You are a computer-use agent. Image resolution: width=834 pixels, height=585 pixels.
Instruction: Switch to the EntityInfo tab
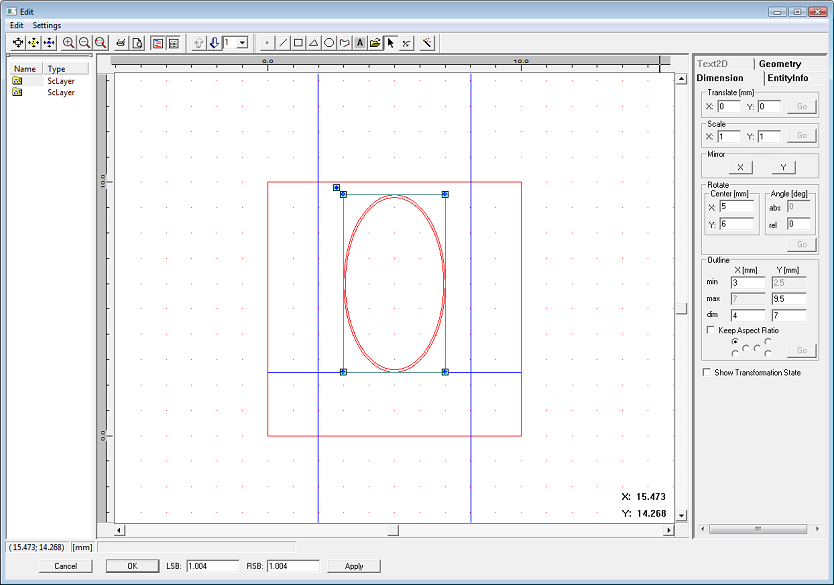(787, 78)
